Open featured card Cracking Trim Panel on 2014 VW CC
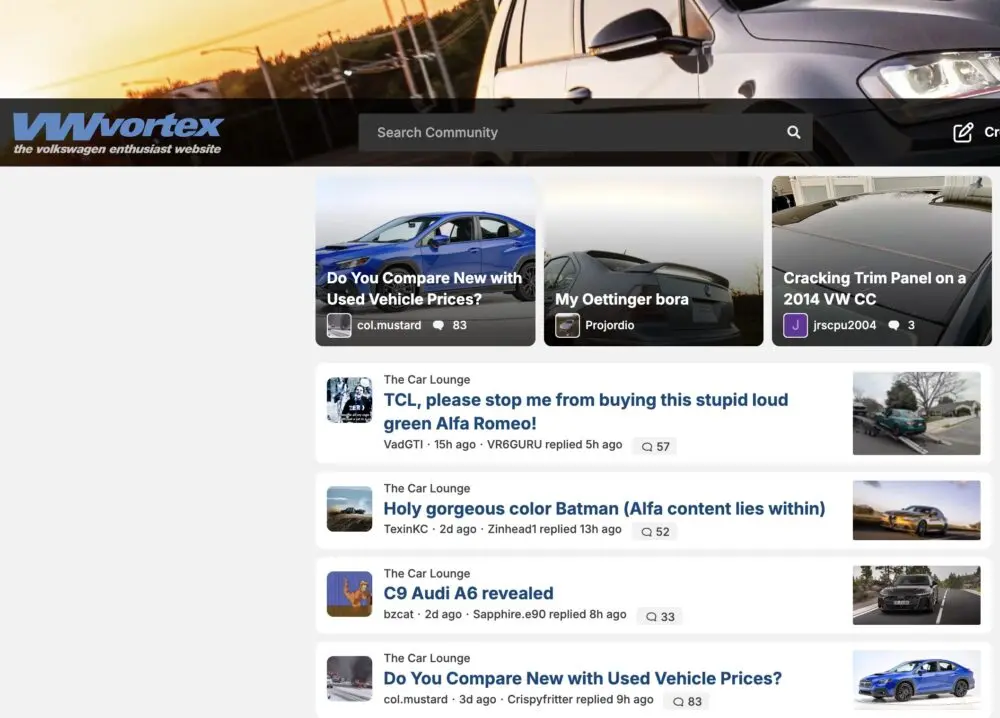 point(881,261)
